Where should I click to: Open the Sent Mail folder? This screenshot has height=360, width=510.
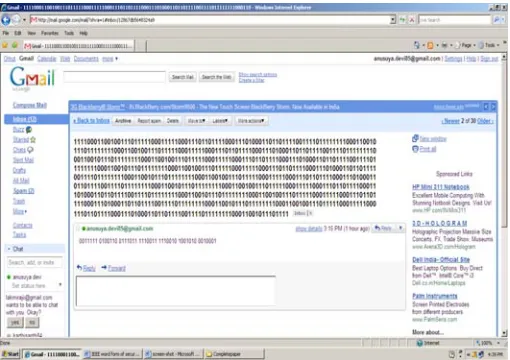point(23,160)
